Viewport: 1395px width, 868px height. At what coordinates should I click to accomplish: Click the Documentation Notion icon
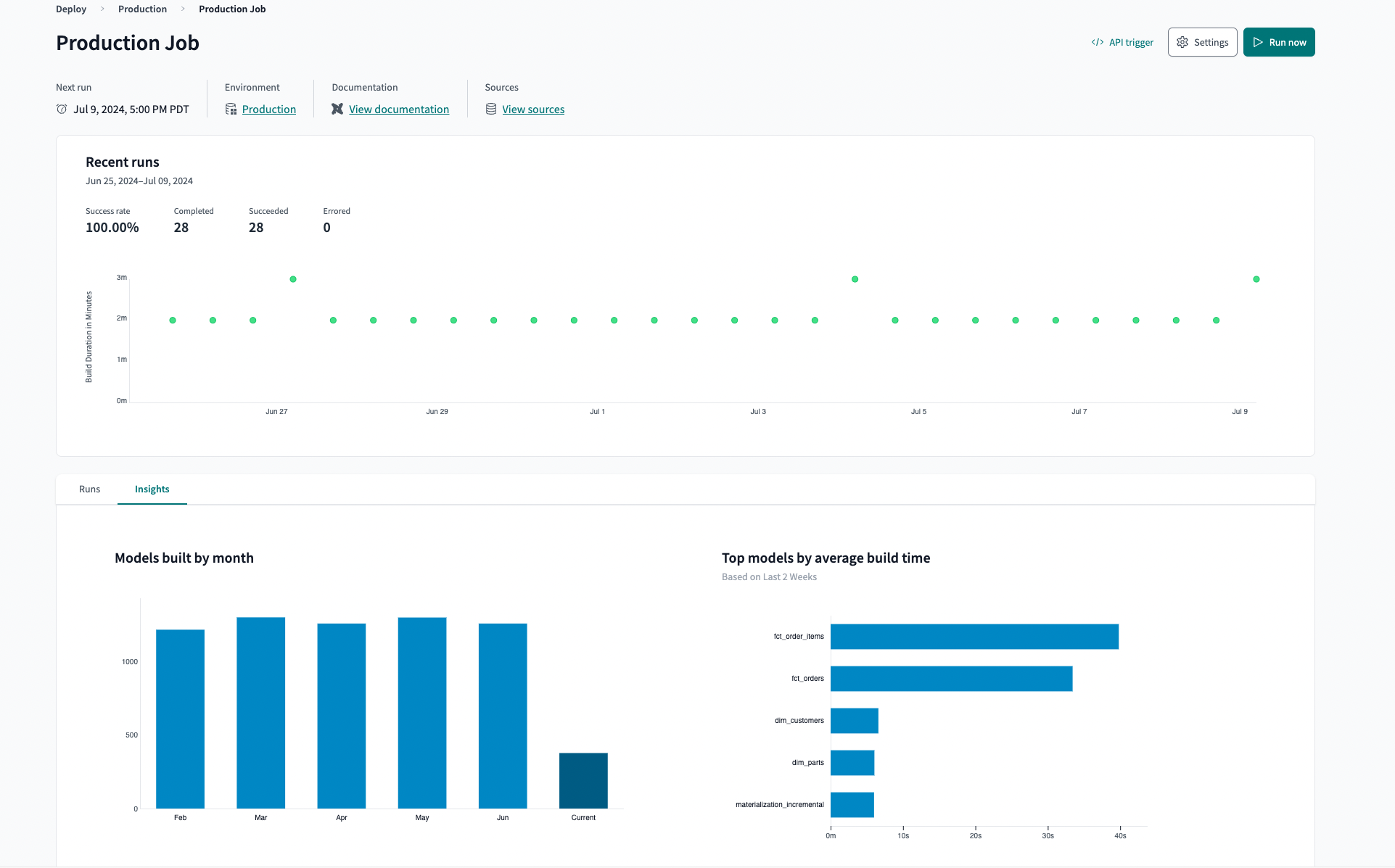(x=338, y=109)
